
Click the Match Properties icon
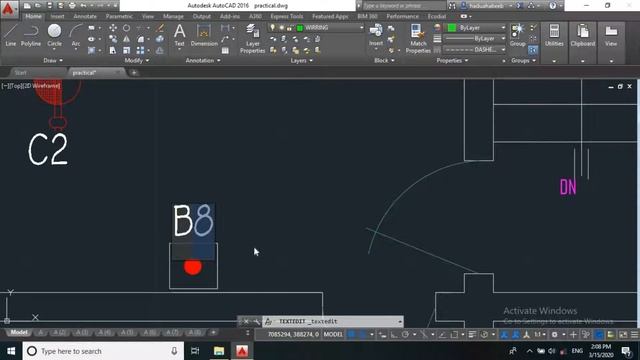coord(418,38)
